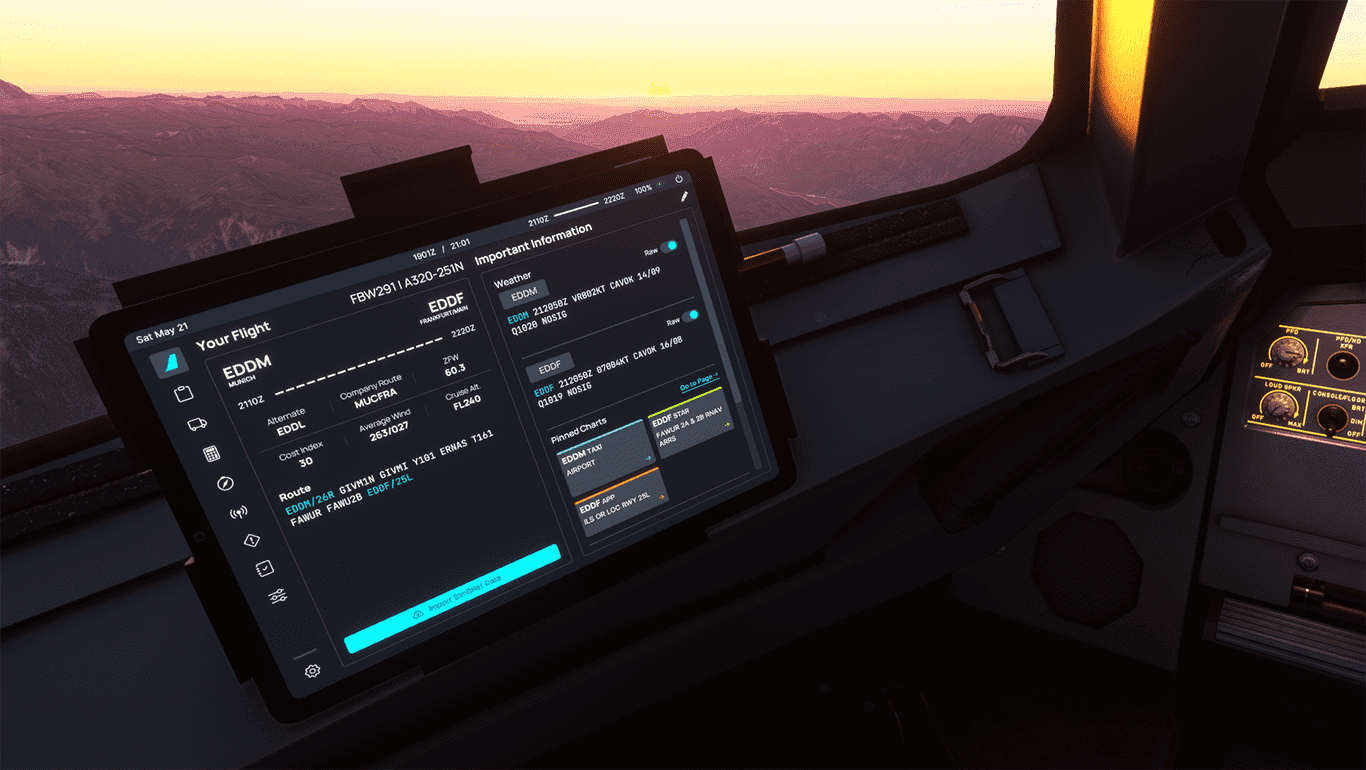Screen dimensions: 1366x770
Task: Click the EDDF weather ICAO field
Action: coord(549,367)
